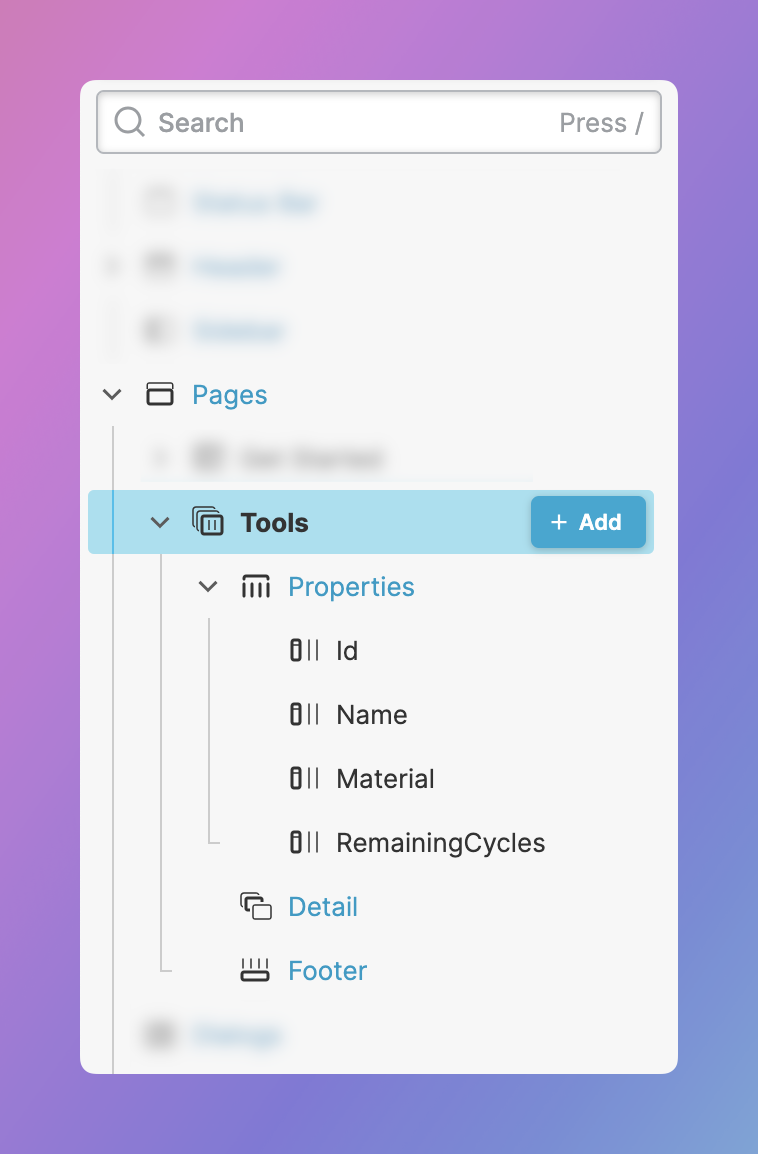Screen dimensions: 758x1154
Task: Click the Id property icon
Action: coord(305,651)
